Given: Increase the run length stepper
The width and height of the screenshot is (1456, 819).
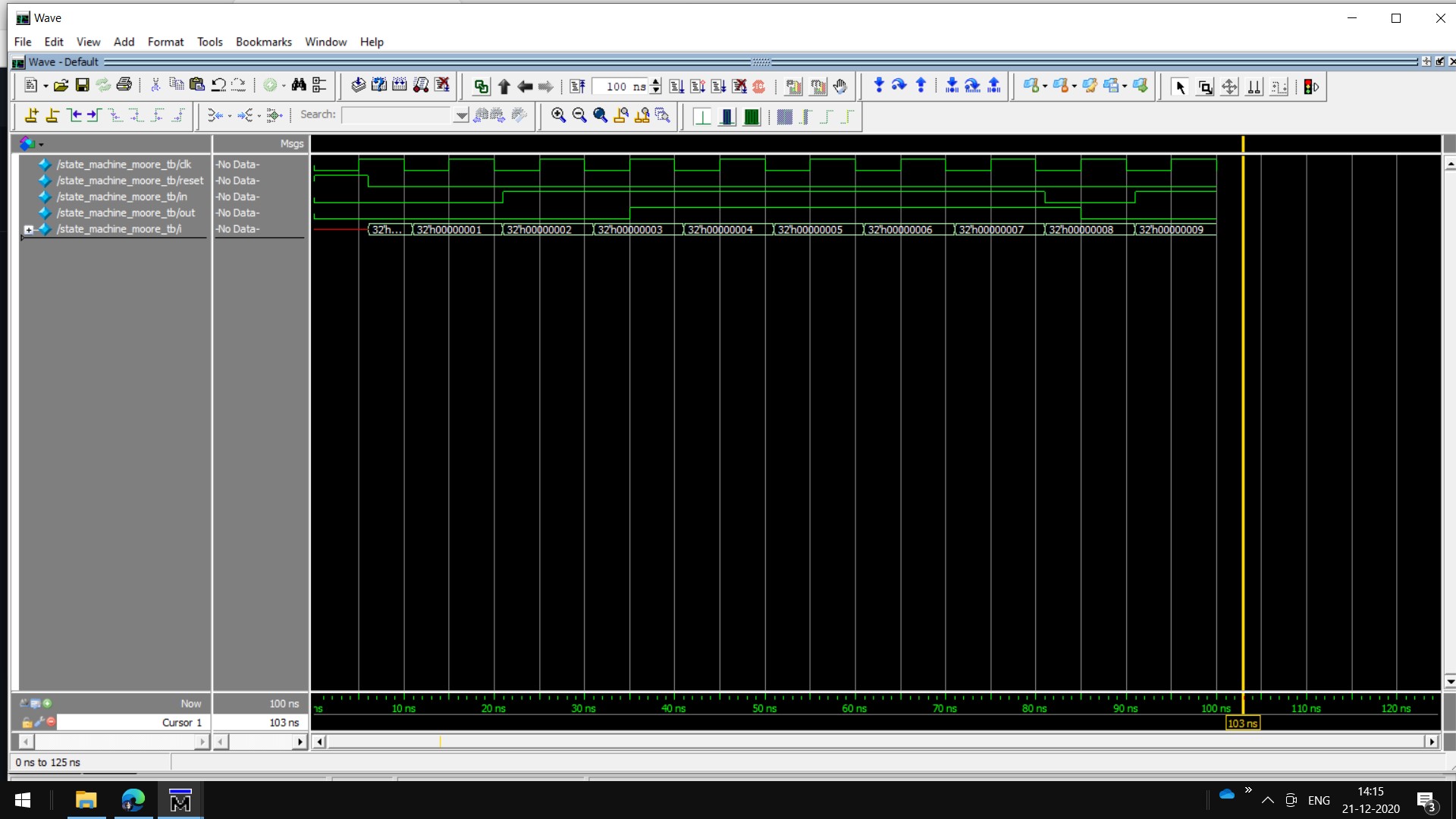Looking at the screenshot, I should tap(656, 82).
